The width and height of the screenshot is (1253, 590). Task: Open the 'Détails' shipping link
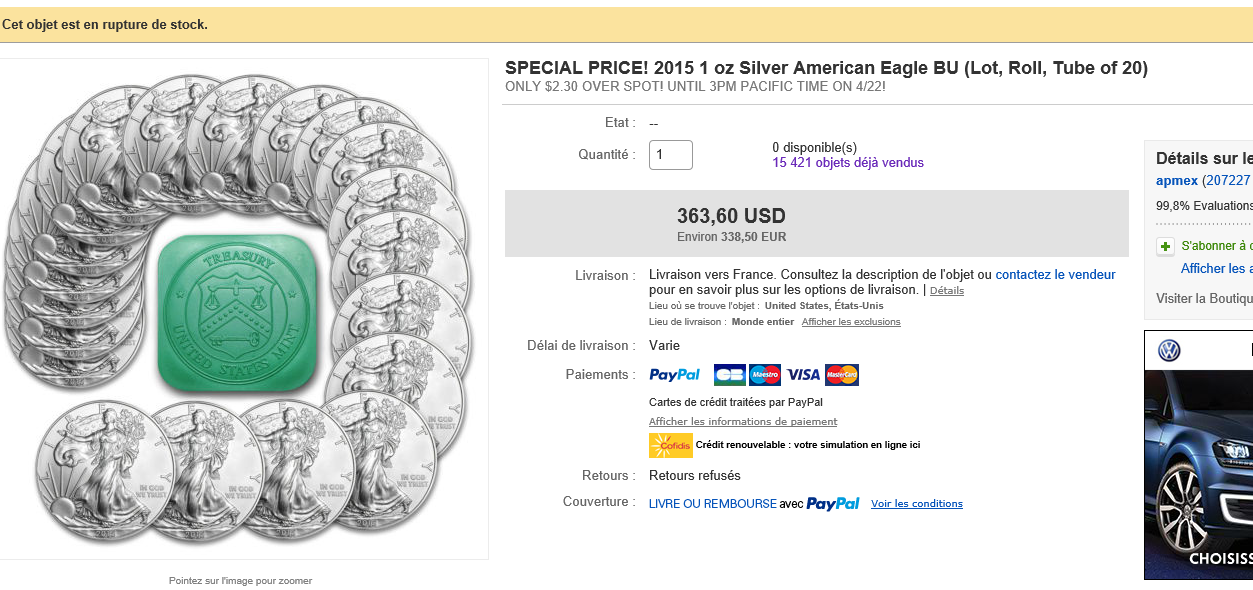click(946, 291)
